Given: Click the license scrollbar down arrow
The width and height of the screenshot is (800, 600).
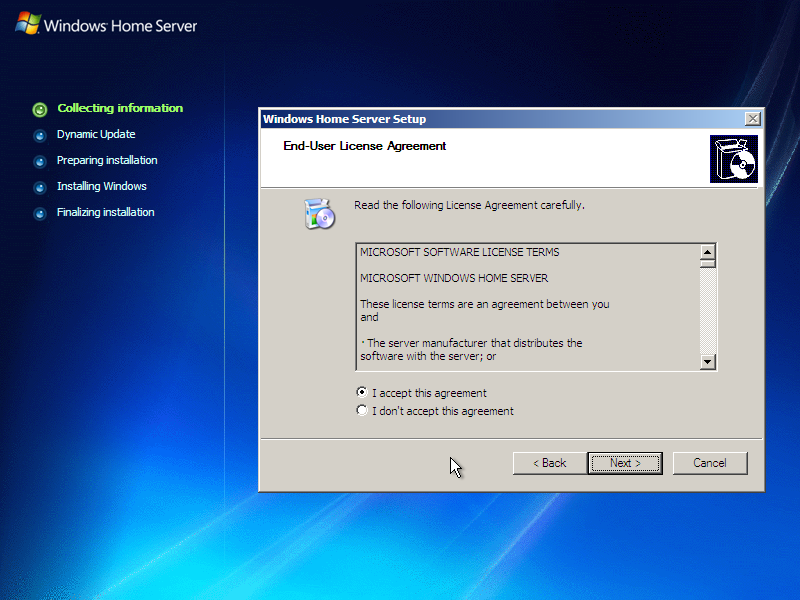Looking at the screenshot, I should (x=709, y=362).
